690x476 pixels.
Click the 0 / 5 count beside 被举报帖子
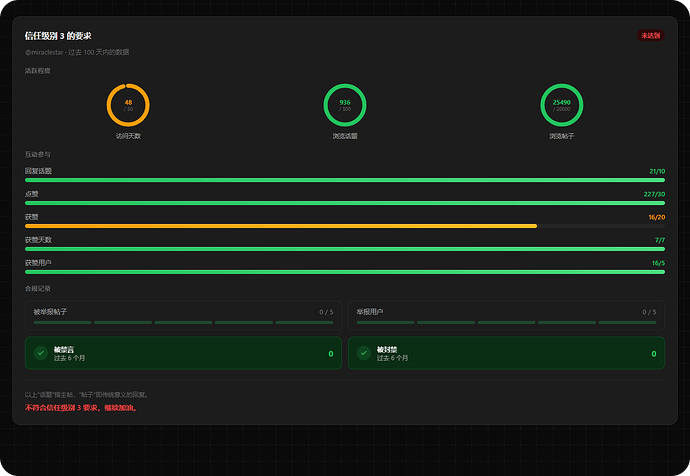coord(326,312)
